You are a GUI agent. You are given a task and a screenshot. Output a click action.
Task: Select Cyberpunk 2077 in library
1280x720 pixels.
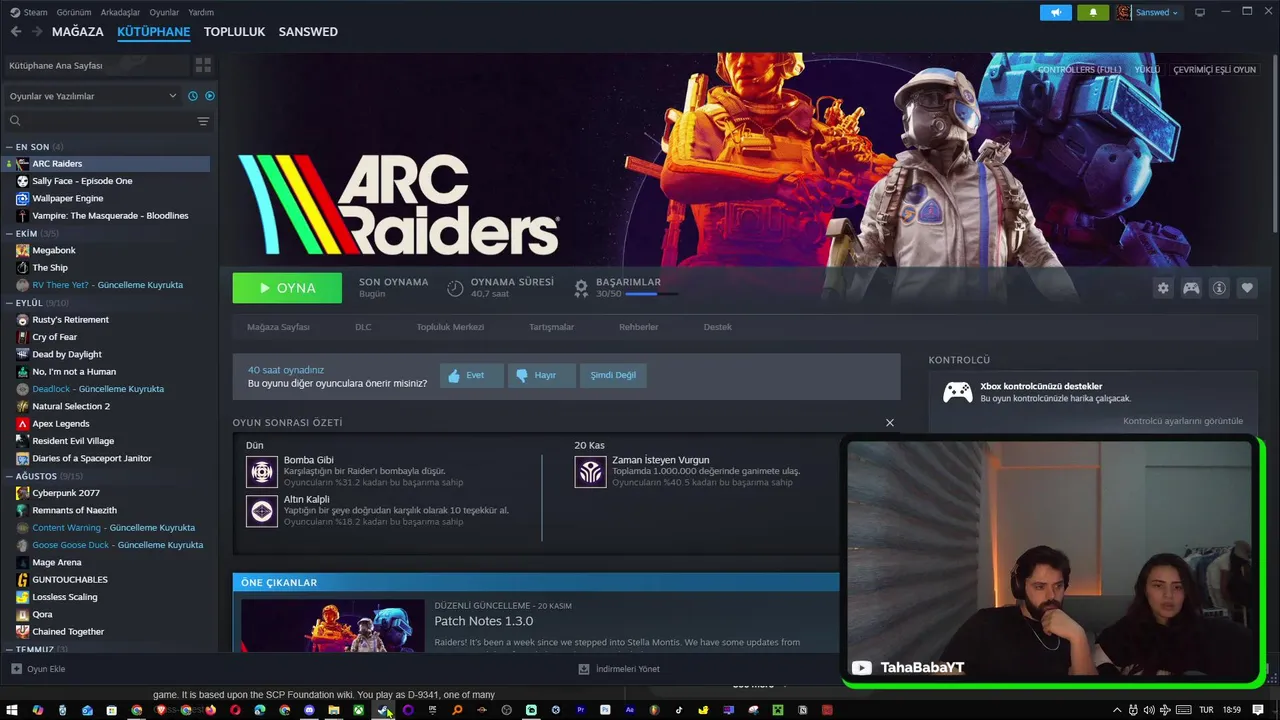(x=66, y=493)
